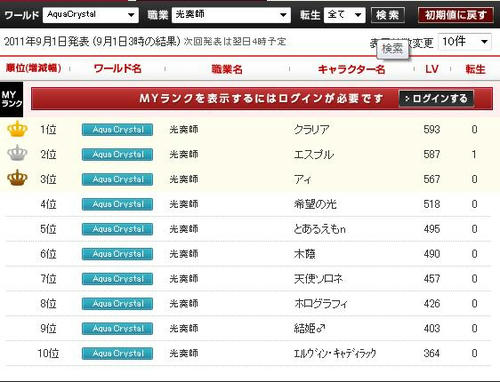Click level value 403
Screen dimensions: 500x382
(432, 328)
